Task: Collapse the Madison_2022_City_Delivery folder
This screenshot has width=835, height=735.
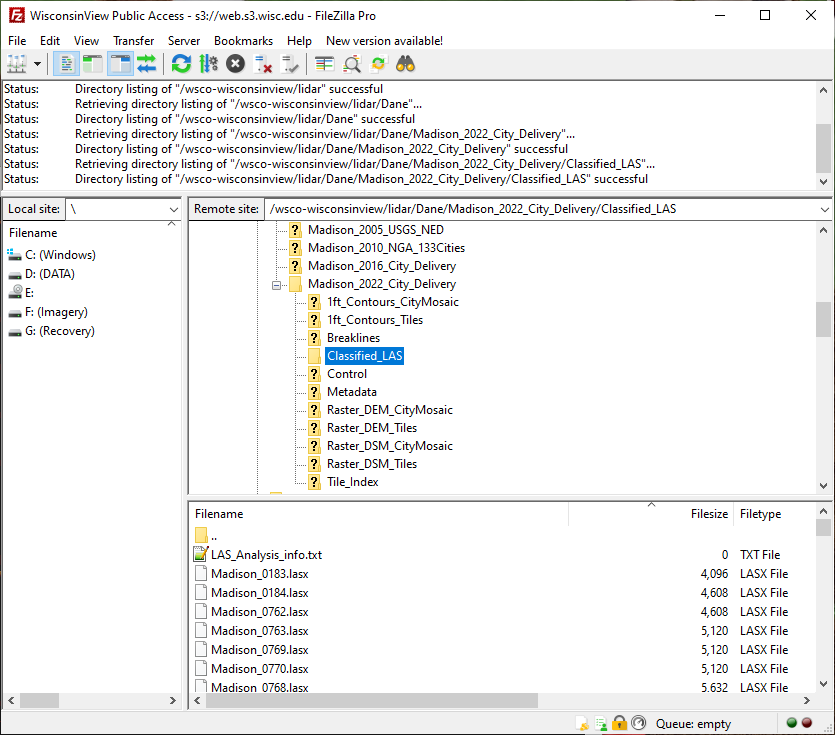Action: coord(277,284)
